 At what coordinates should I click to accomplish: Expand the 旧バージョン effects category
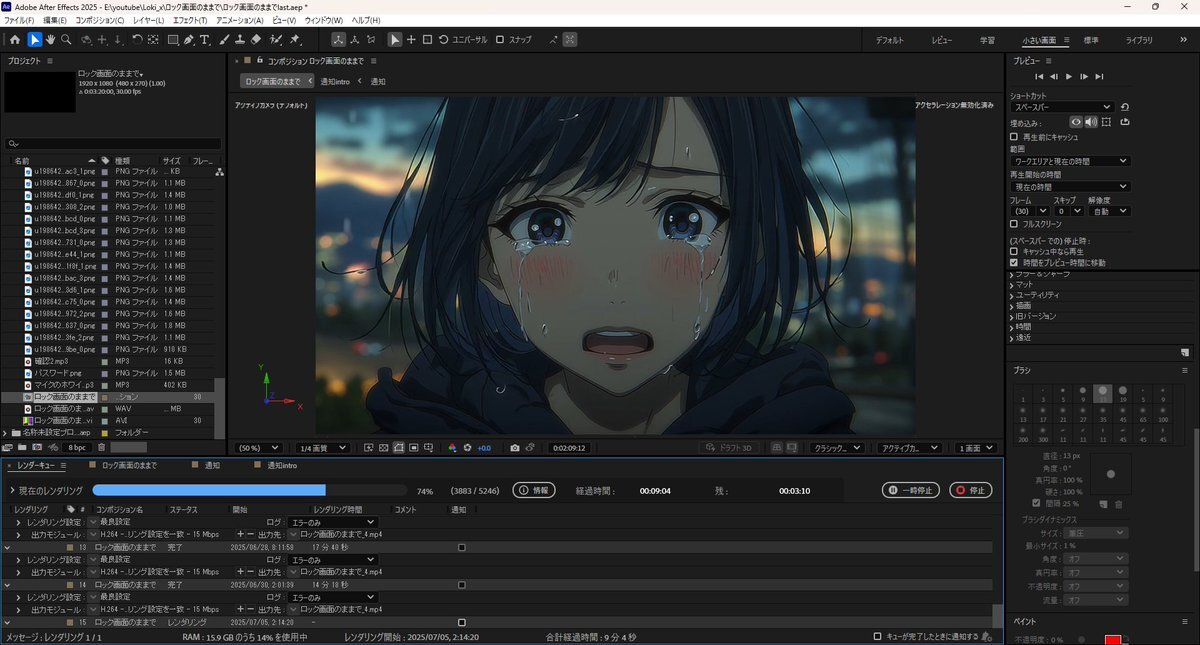tap(1011, 317)
